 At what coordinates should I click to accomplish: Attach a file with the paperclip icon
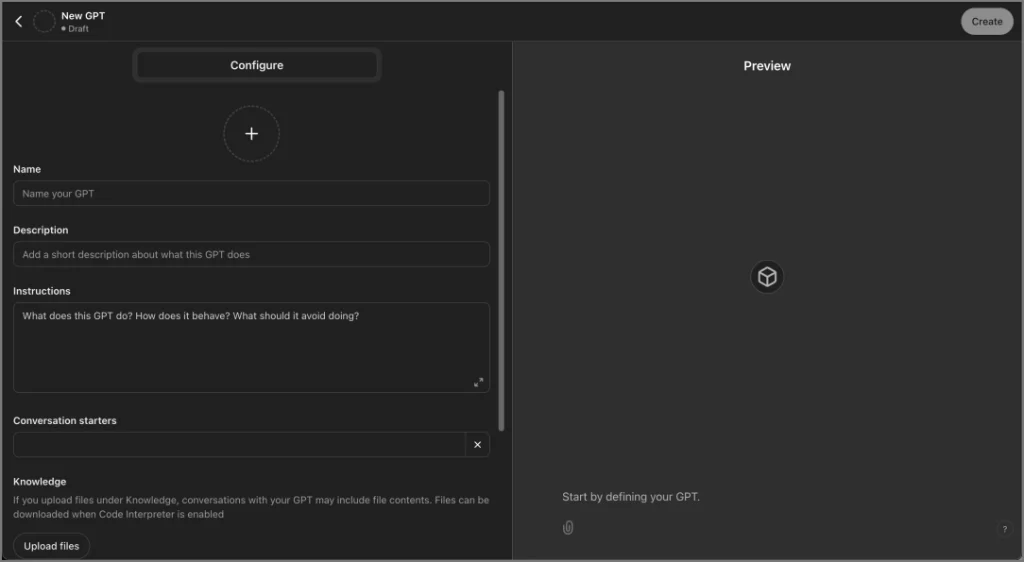pyautogui.click(x=568, y=527)
